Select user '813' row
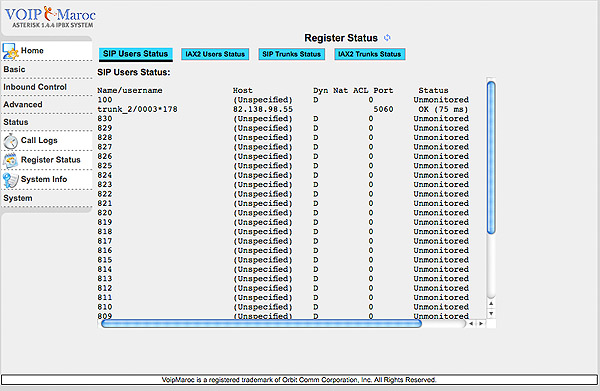This screenshot has width=600, height=391. pyautogui.click(x=283, y=279)
